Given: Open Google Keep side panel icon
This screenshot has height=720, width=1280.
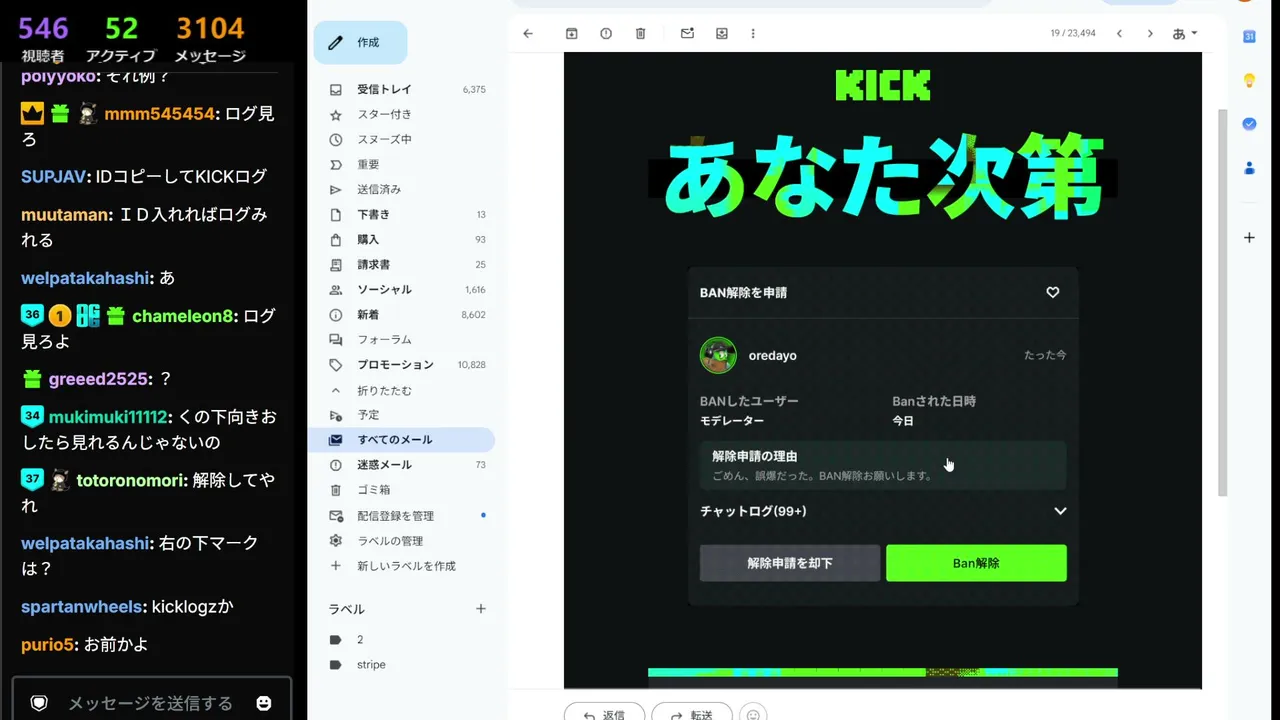Looking at the screenshot, I should 1249,80.
